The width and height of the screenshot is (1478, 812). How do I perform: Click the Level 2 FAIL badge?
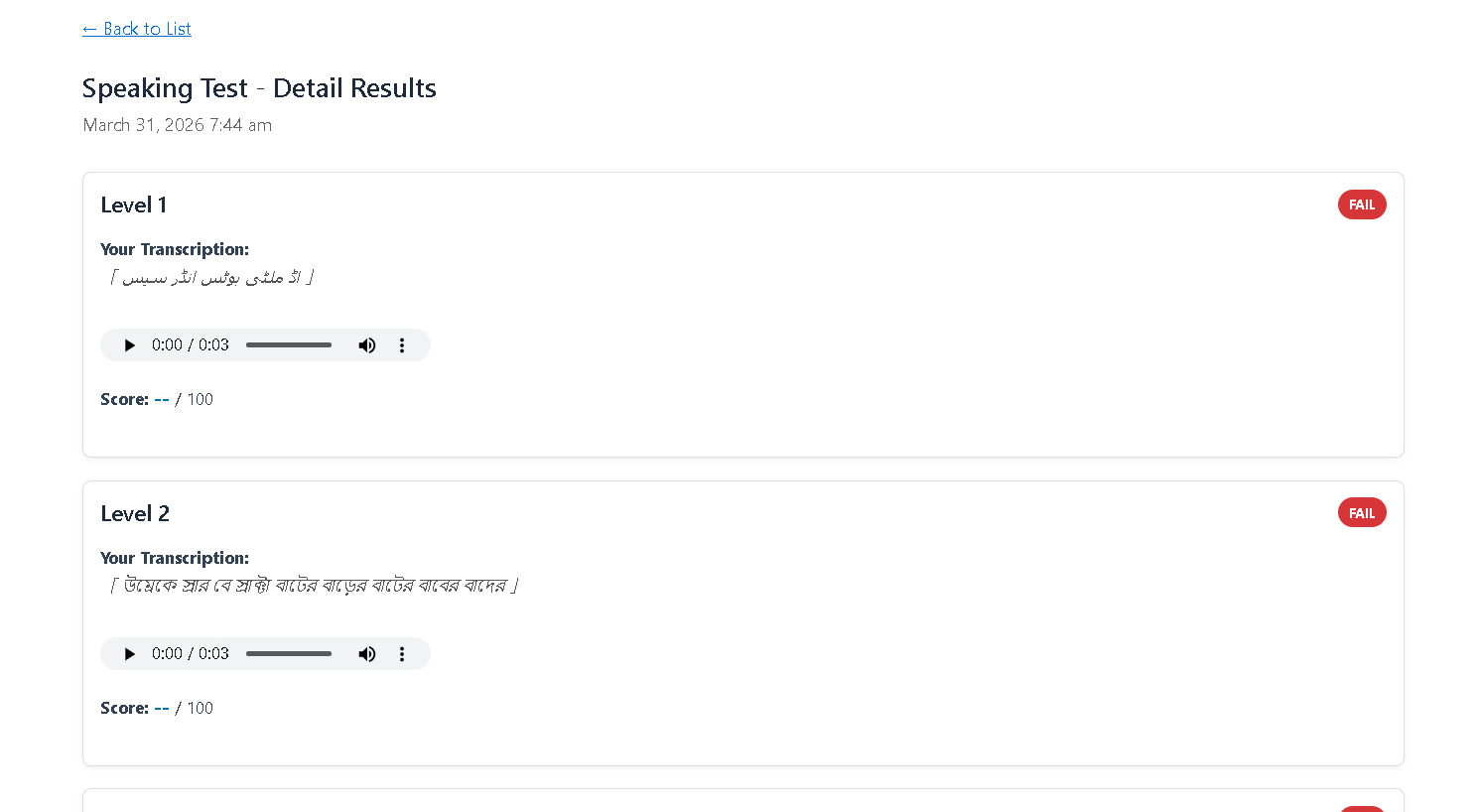1361,513
